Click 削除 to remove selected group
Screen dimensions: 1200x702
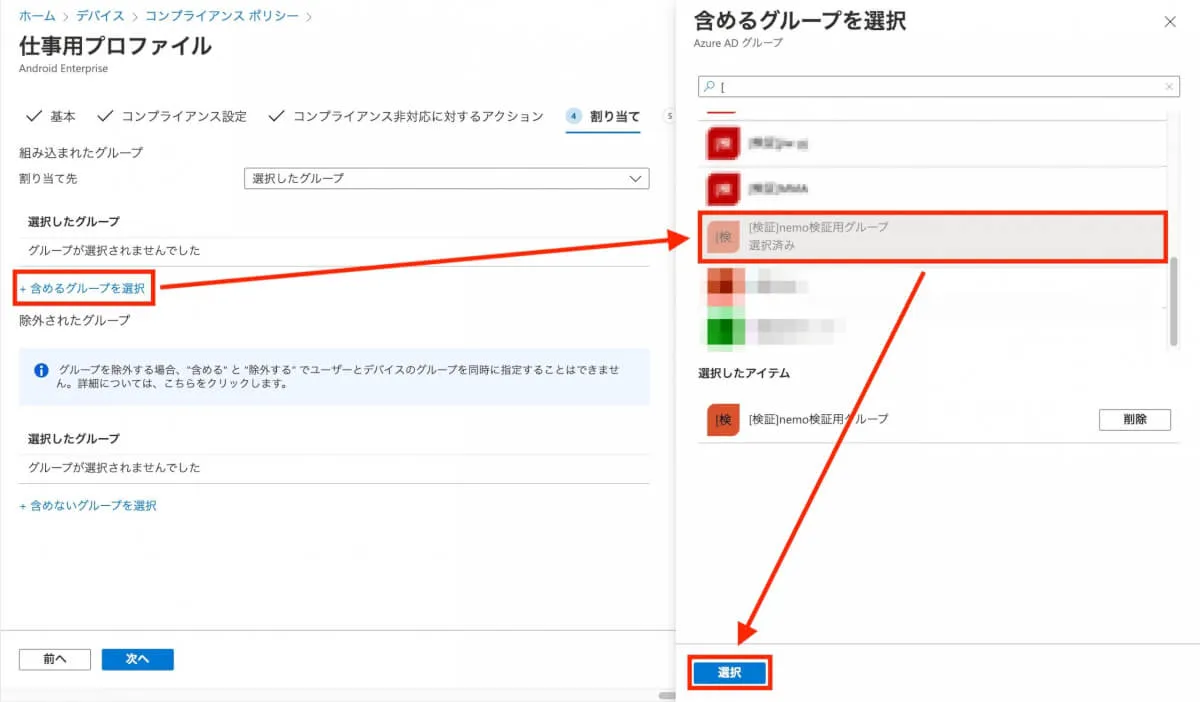[1134, 420]
